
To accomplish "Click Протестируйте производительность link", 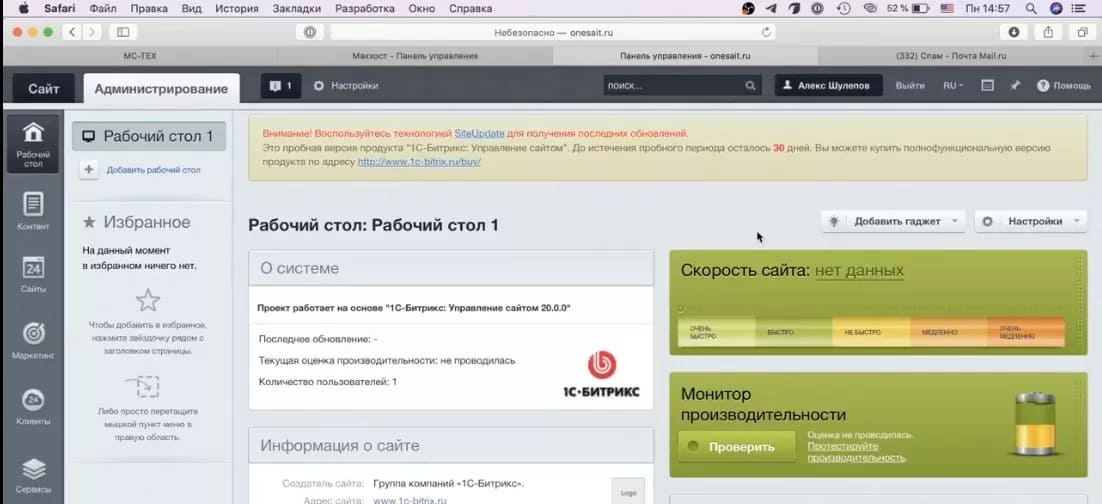I will 856,452.
